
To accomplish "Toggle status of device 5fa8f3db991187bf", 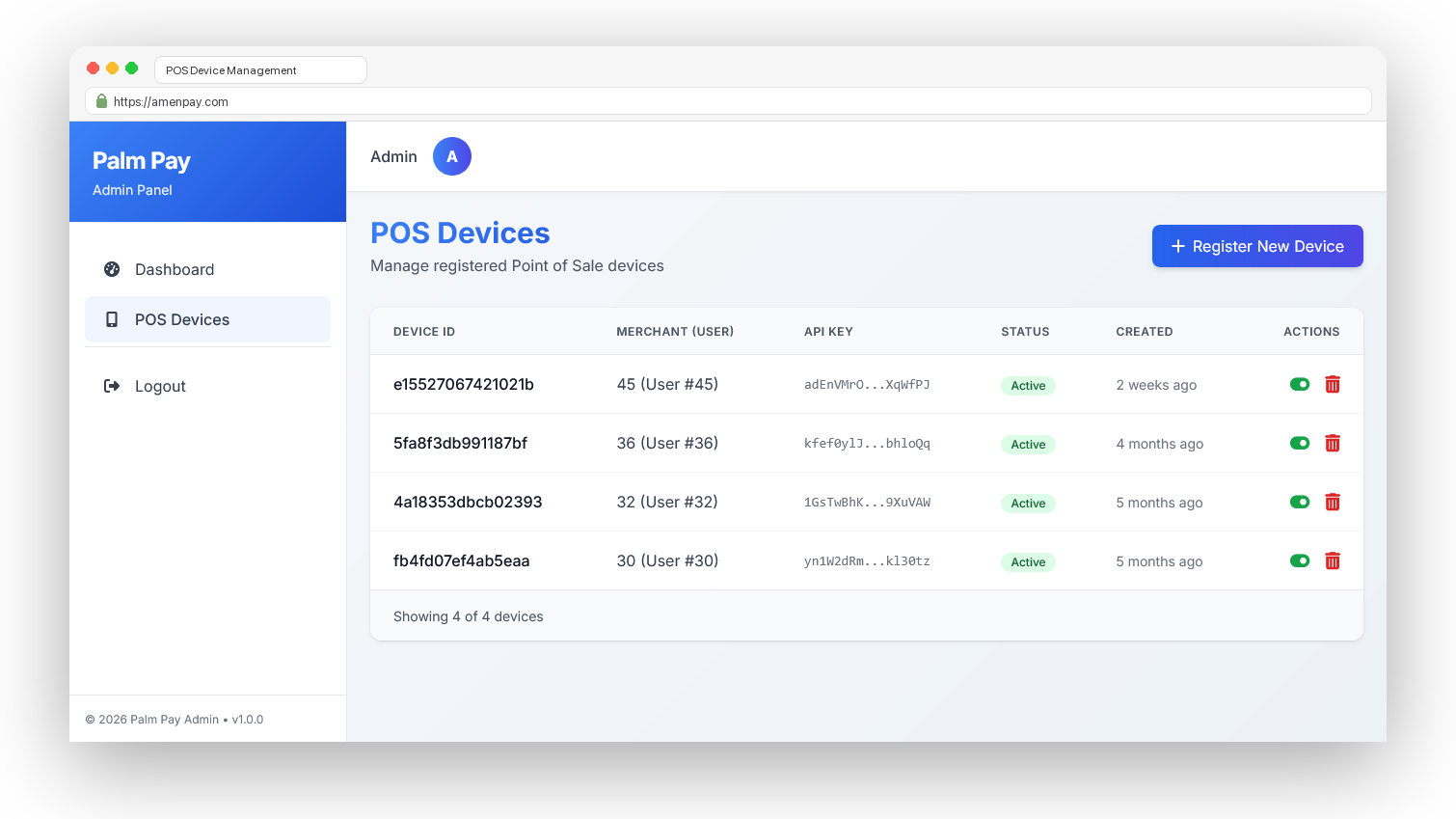I will click(x=1300, y=443).
